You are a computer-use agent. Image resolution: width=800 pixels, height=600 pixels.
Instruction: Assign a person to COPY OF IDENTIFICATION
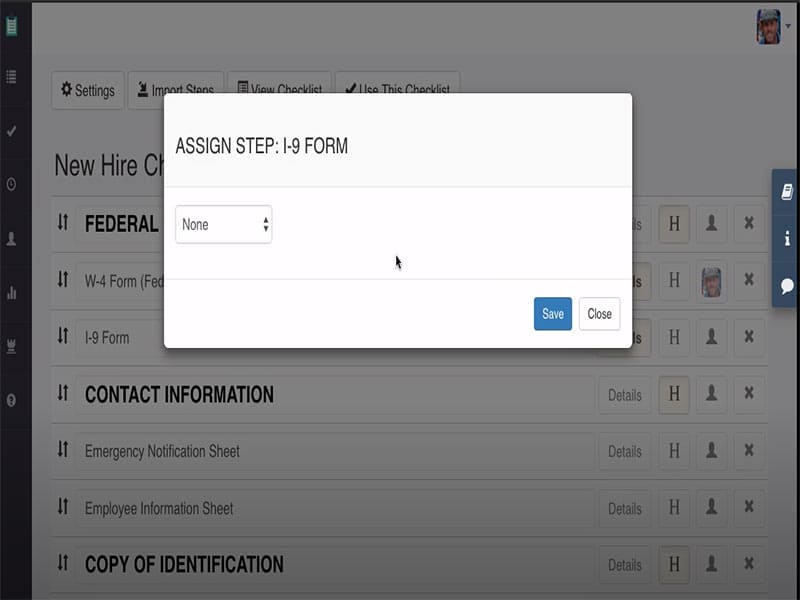(711, 564)
